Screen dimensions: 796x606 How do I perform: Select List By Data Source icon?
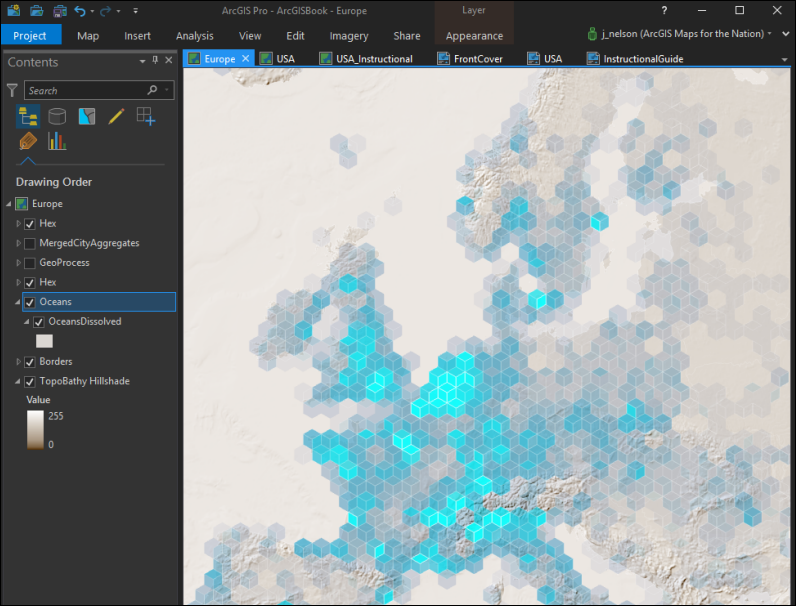coord(57,117)
